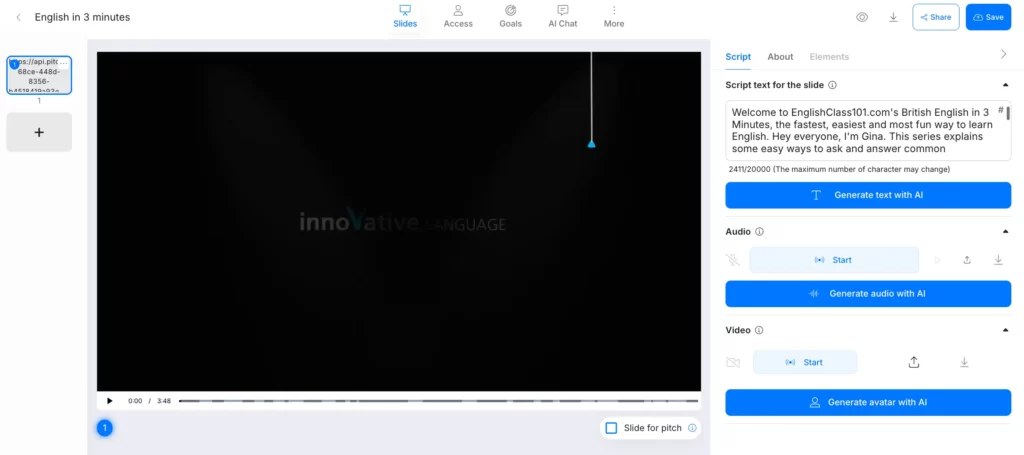Click the Save button
1024x455 pixels.
988,17
